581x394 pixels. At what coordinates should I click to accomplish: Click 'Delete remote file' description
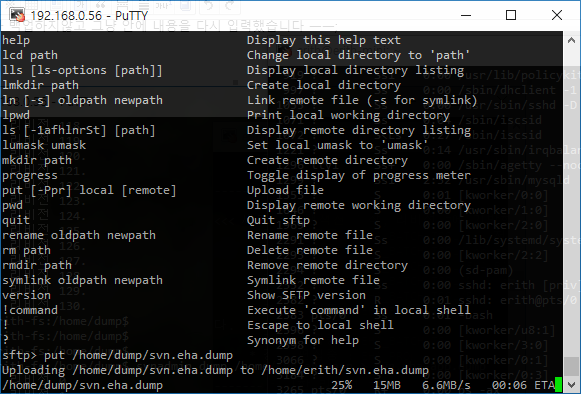[x=310, y=250]
